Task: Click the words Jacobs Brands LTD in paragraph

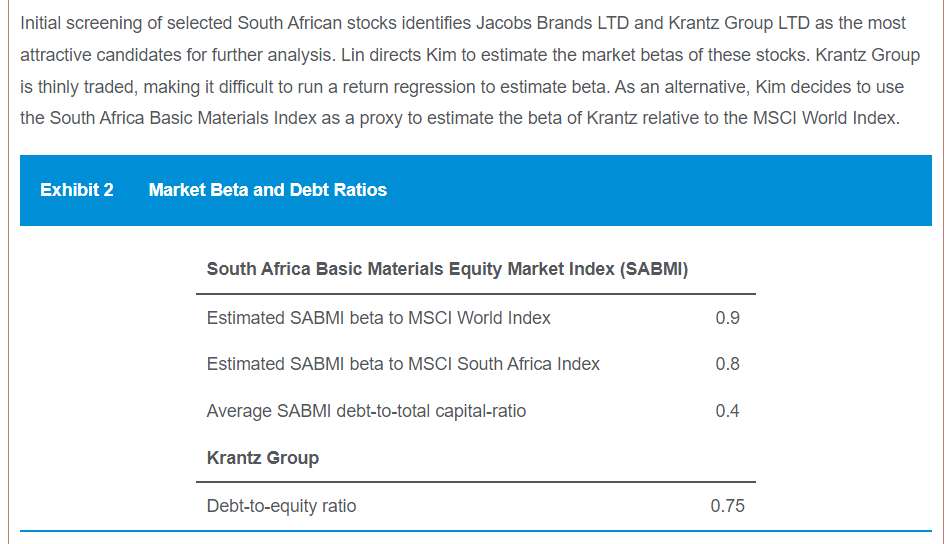Action: (550, 23)
